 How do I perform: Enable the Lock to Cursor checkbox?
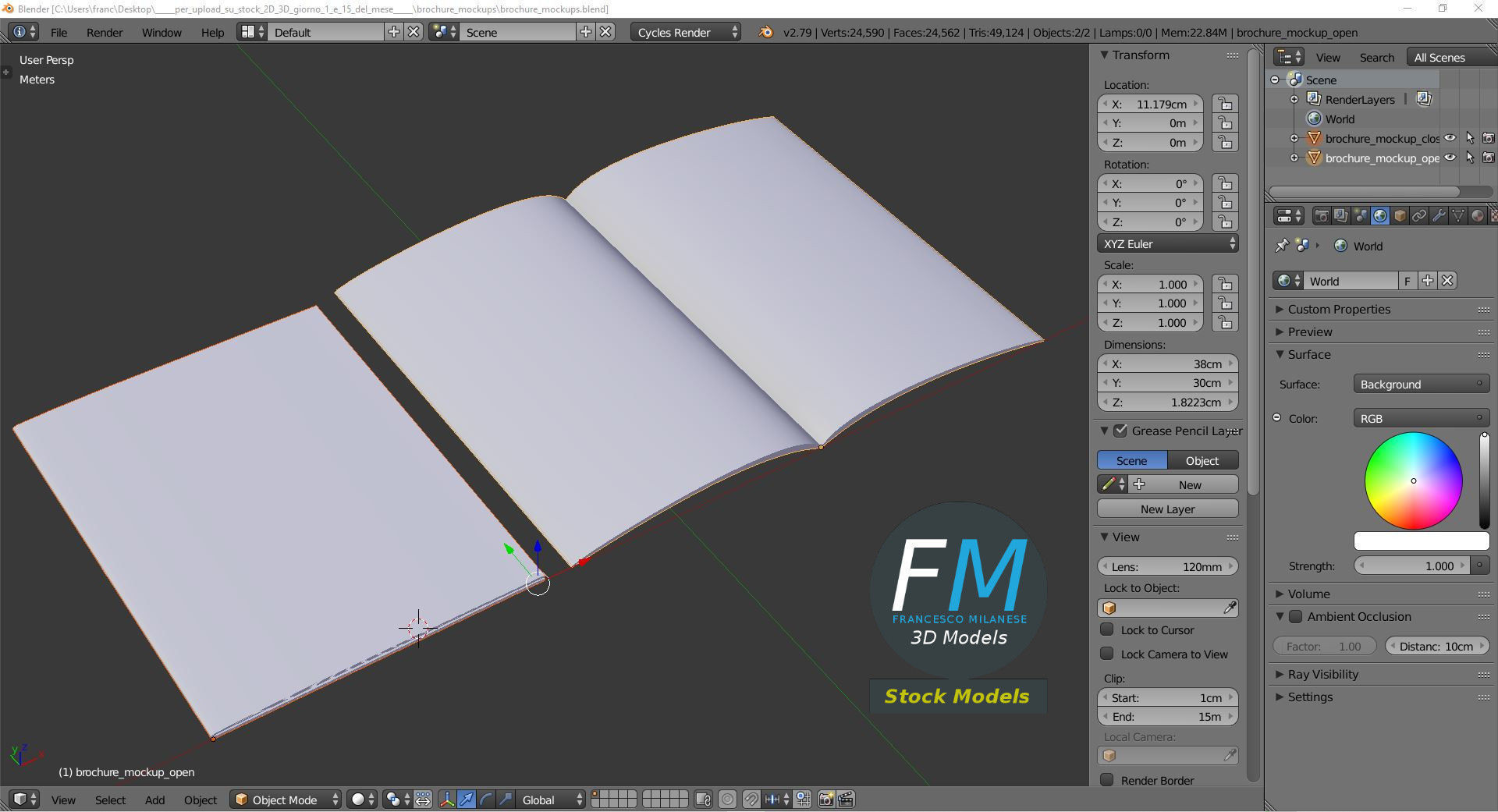[1107, 629]
